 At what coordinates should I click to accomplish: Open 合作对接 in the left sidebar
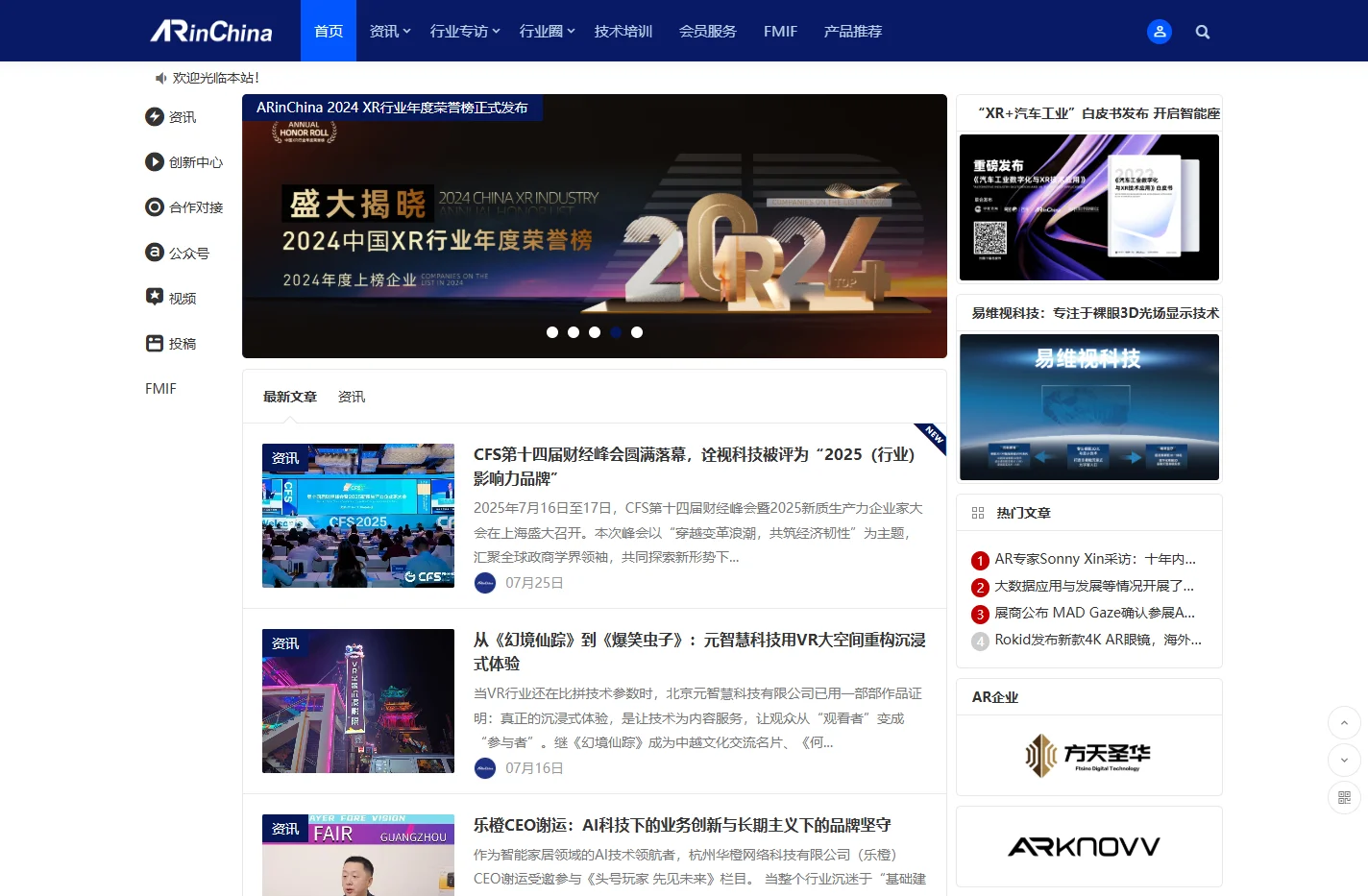pos(183,207)
